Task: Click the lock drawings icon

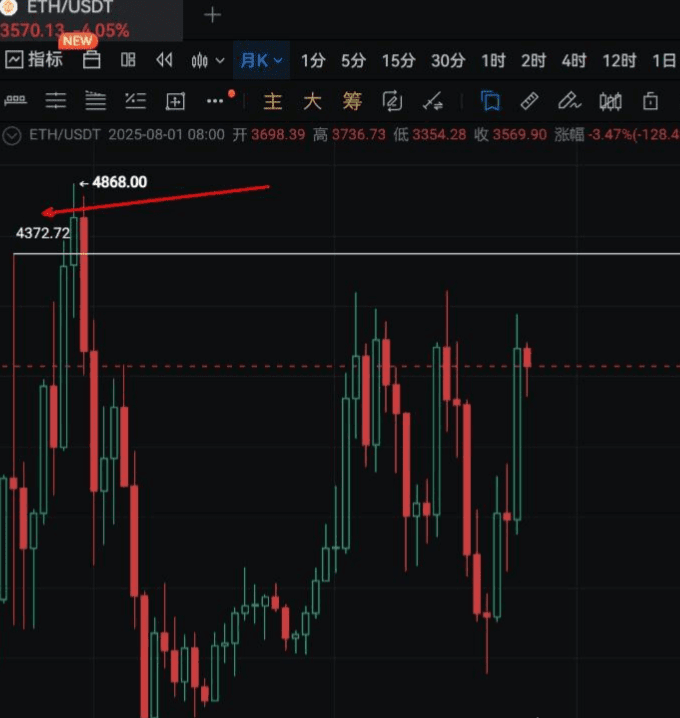Action: (x=650, y=101)
